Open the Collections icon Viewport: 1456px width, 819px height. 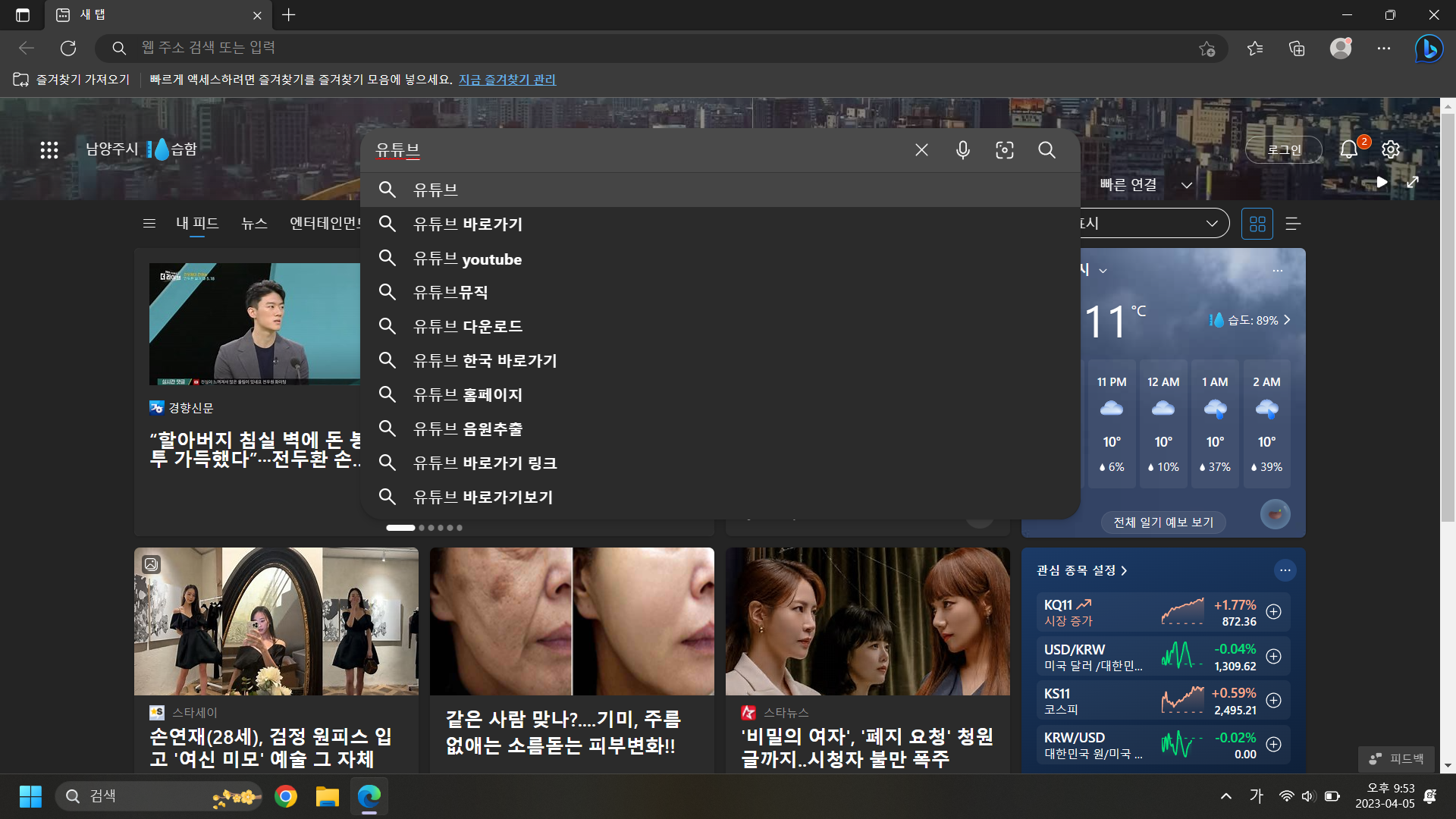coord(1297,49)
